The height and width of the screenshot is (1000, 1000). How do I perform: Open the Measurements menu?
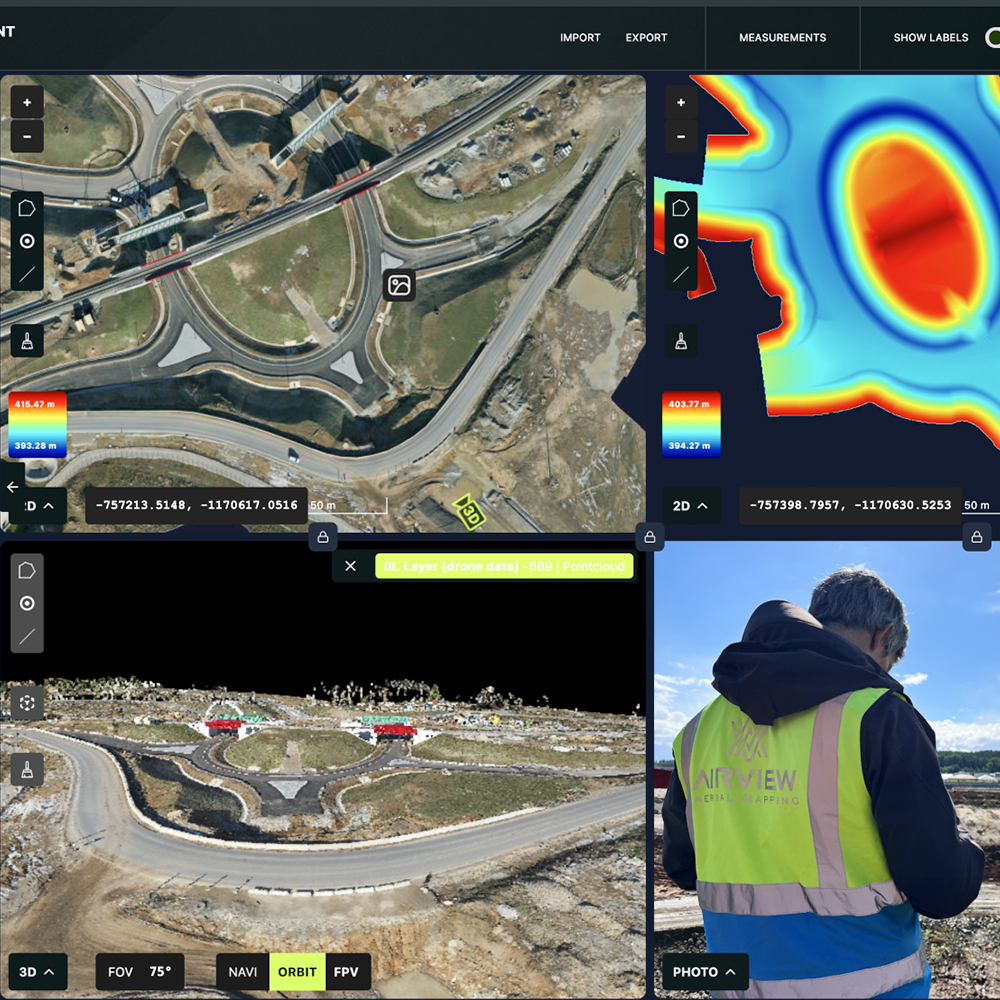click(782, 38)
